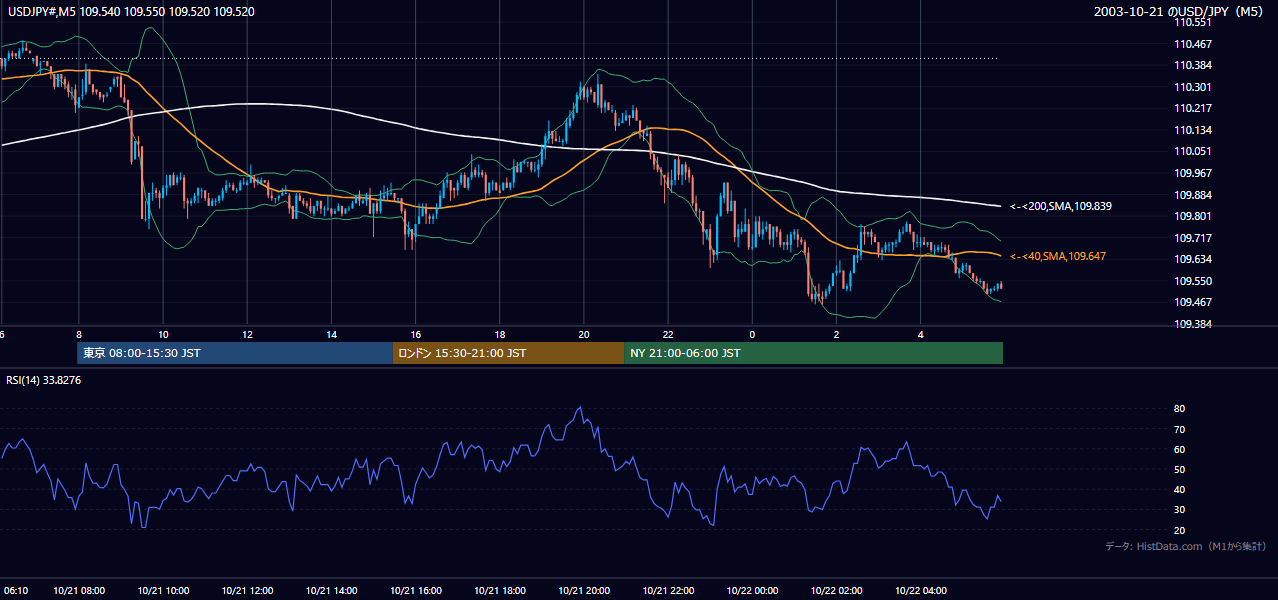Click the 10/21 16:00 time label

tap(415, 590)
